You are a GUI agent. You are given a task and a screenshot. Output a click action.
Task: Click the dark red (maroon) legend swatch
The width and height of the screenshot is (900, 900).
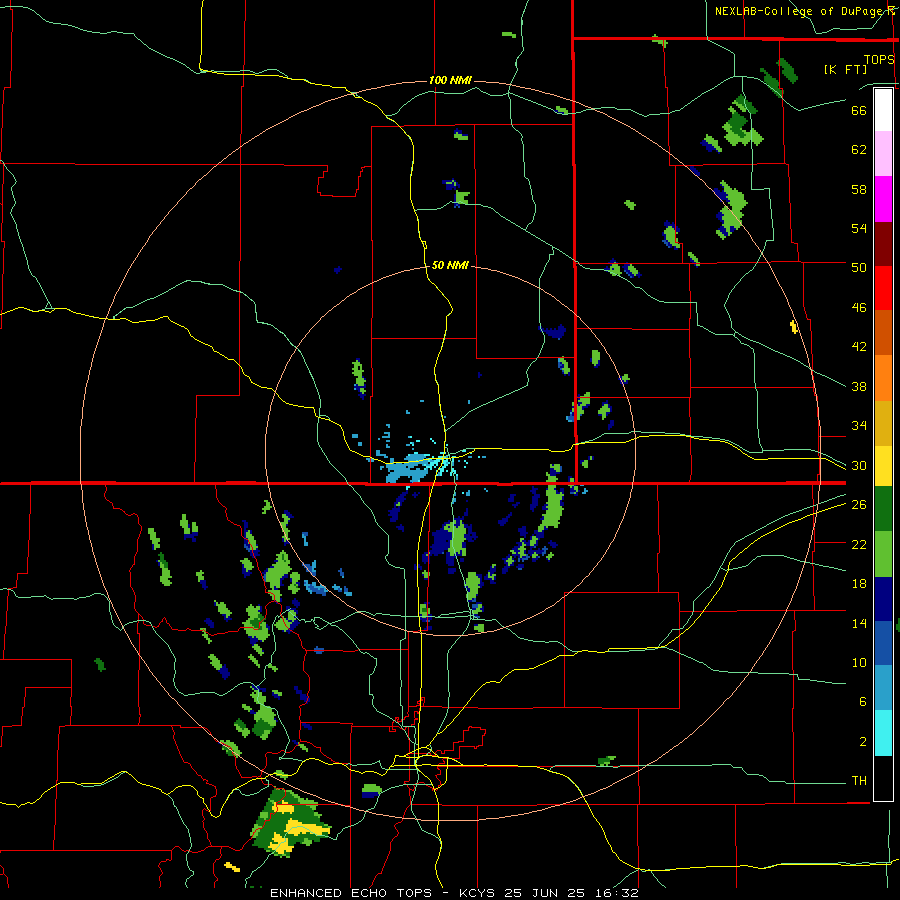[x=883, y=244]
